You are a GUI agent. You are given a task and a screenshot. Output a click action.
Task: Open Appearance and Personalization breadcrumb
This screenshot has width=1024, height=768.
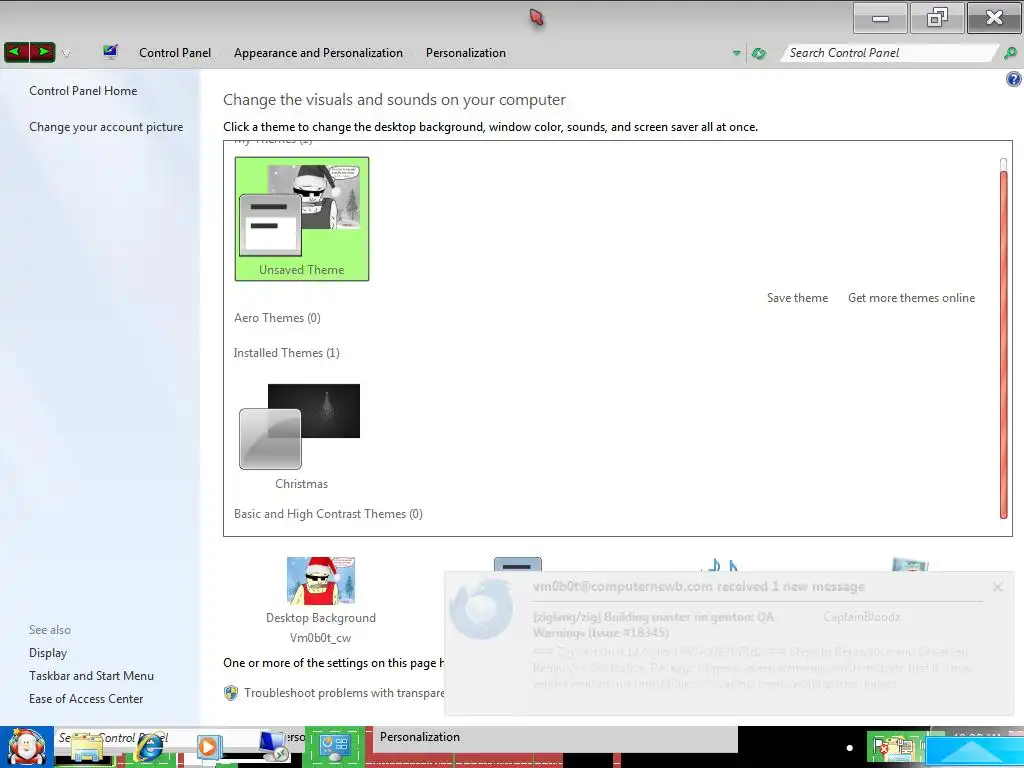(318, 53)
